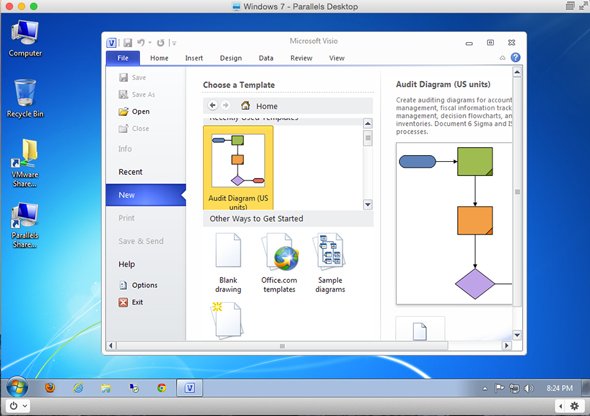Open the Undo history dropdown arrow
Image resolution: width=590 pixels, height=416 pixels.
pos(150,43)
